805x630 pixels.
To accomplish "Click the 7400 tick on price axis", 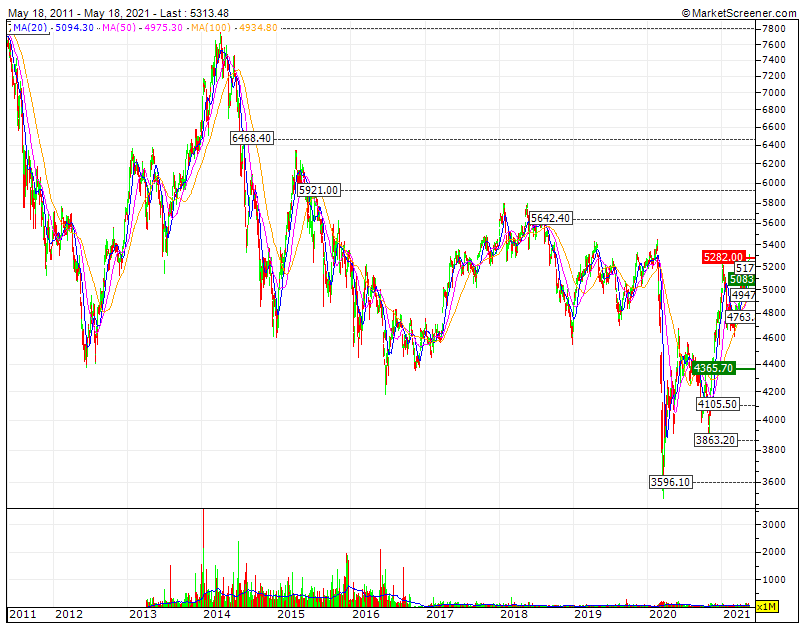I will click(x=774, y=60).
